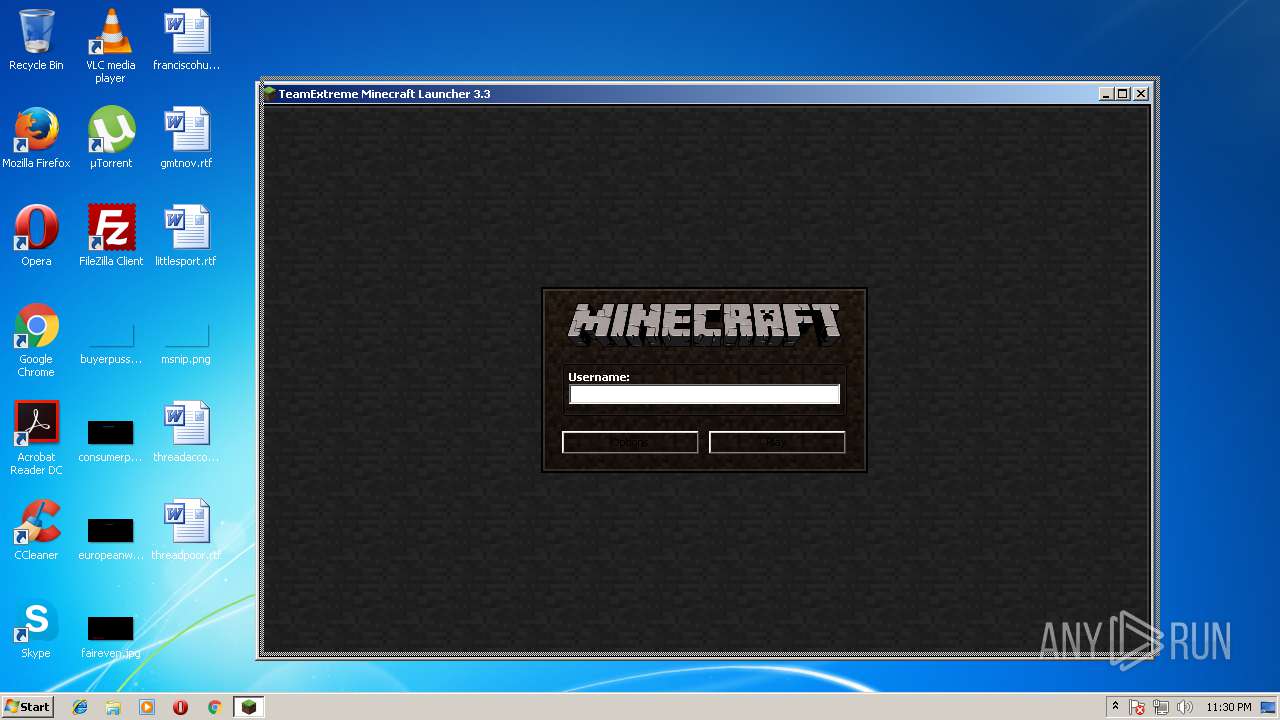Select the buyerpuss file icon
The height and width of the screenshot is (720, 1280).
(110, 340)
